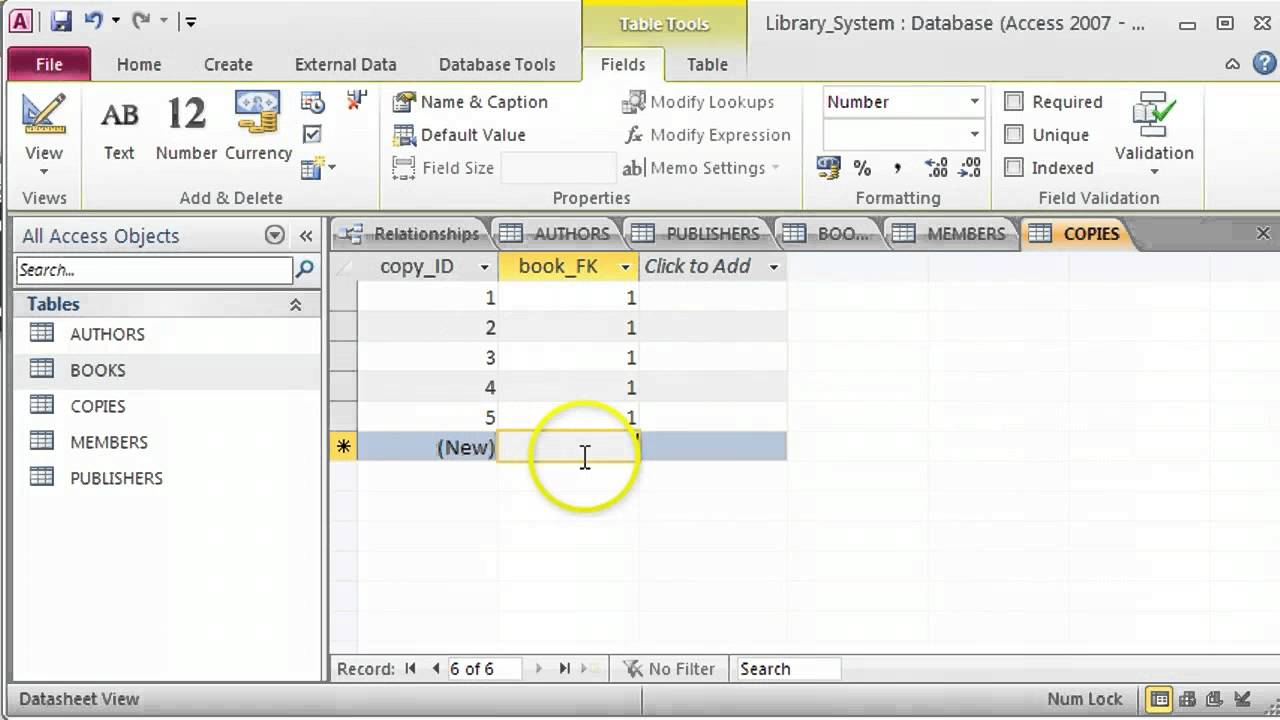Undo the last action
This screenshot has height=720, width=1280.
click(93, 20)
